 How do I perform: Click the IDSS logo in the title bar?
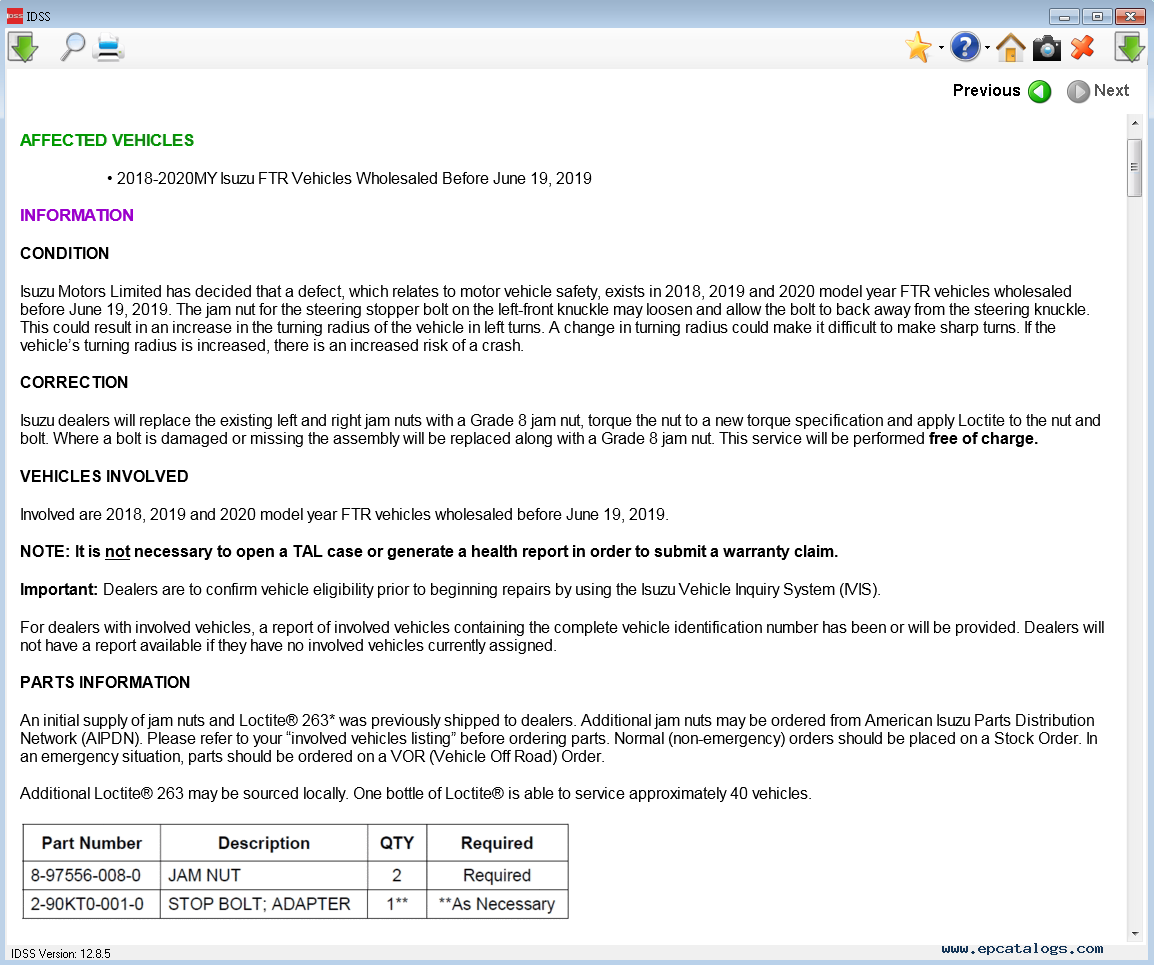(x=15, y=16)
